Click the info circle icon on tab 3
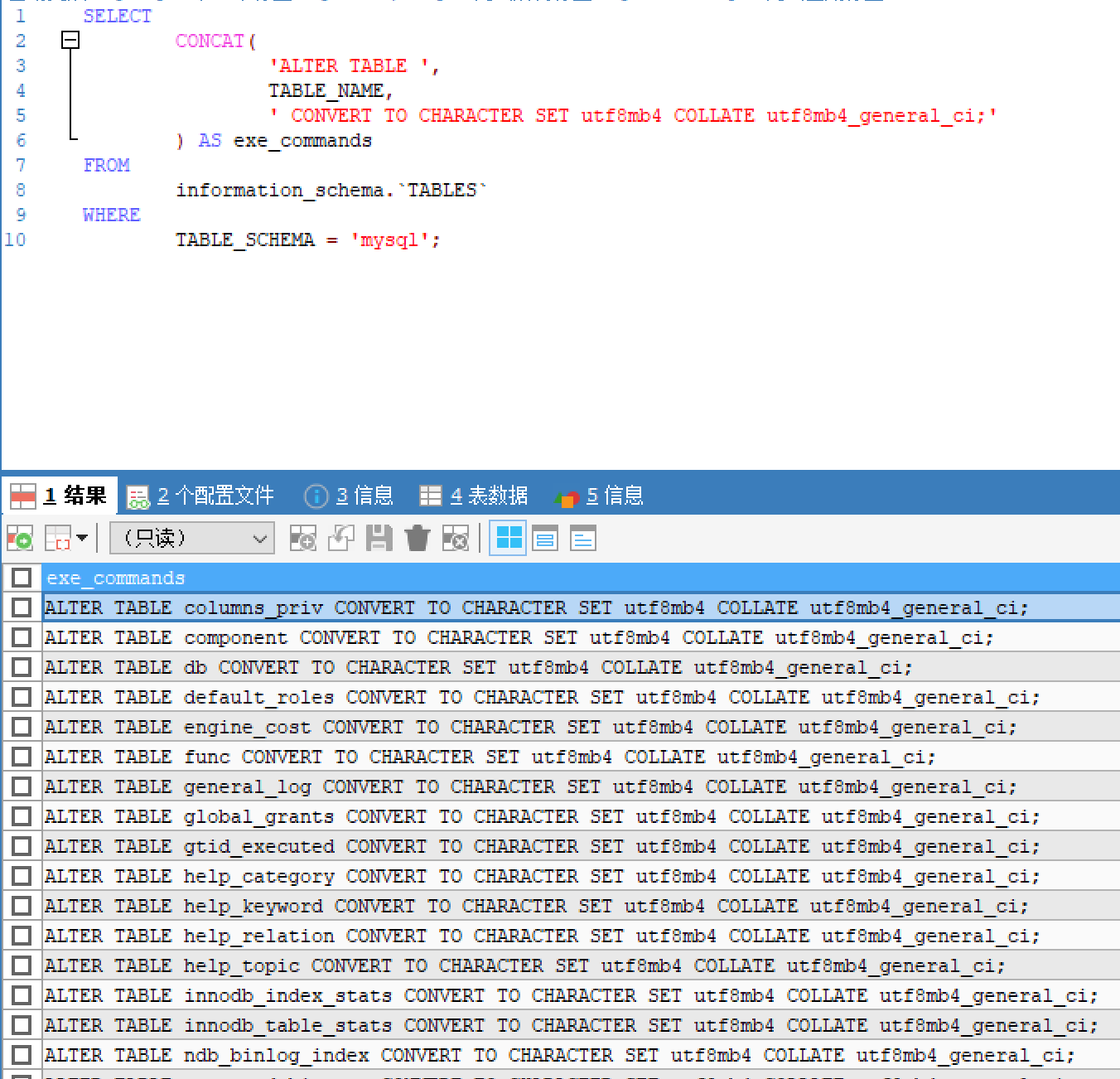Screen dimensions: 1120x1079 [x=316, y=496]
